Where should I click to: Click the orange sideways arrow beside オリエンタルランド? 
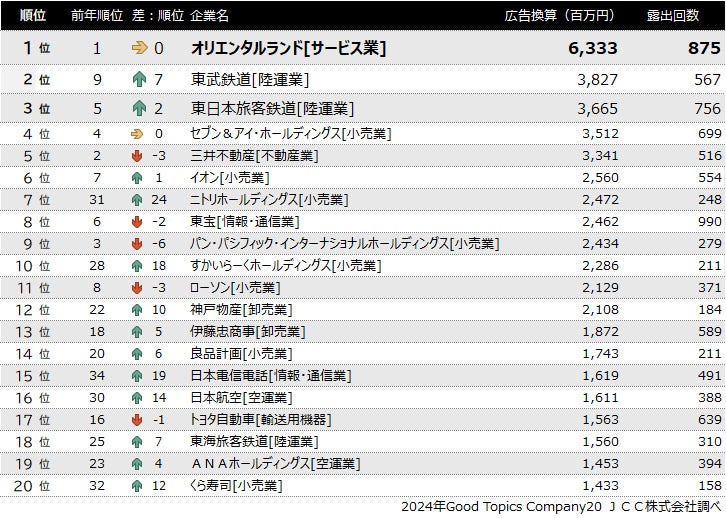pos(139,48)
